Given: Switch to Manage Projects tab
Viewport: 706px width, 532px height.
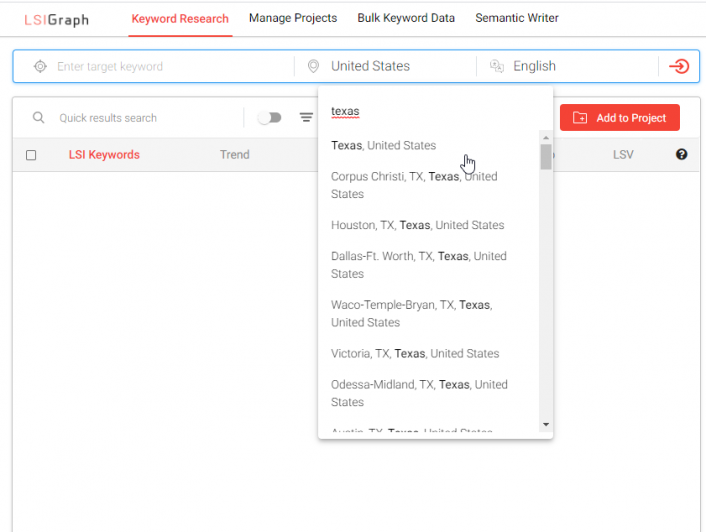Looking at the screenshot, I should click(293, 18).
